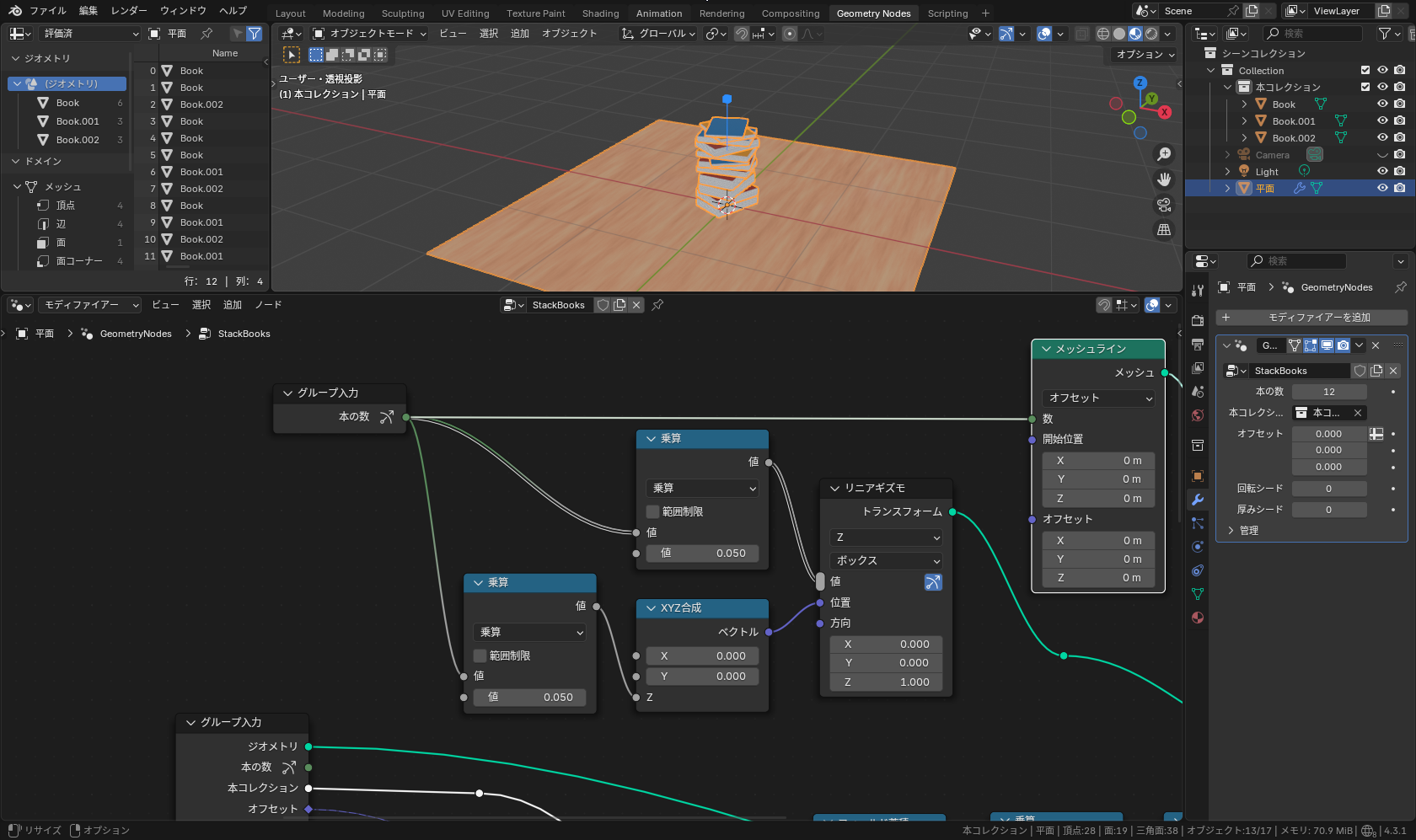Open the Object properties tab icon
The width and height of the screenshot is (1416, 840).
tap(1198, 476)
